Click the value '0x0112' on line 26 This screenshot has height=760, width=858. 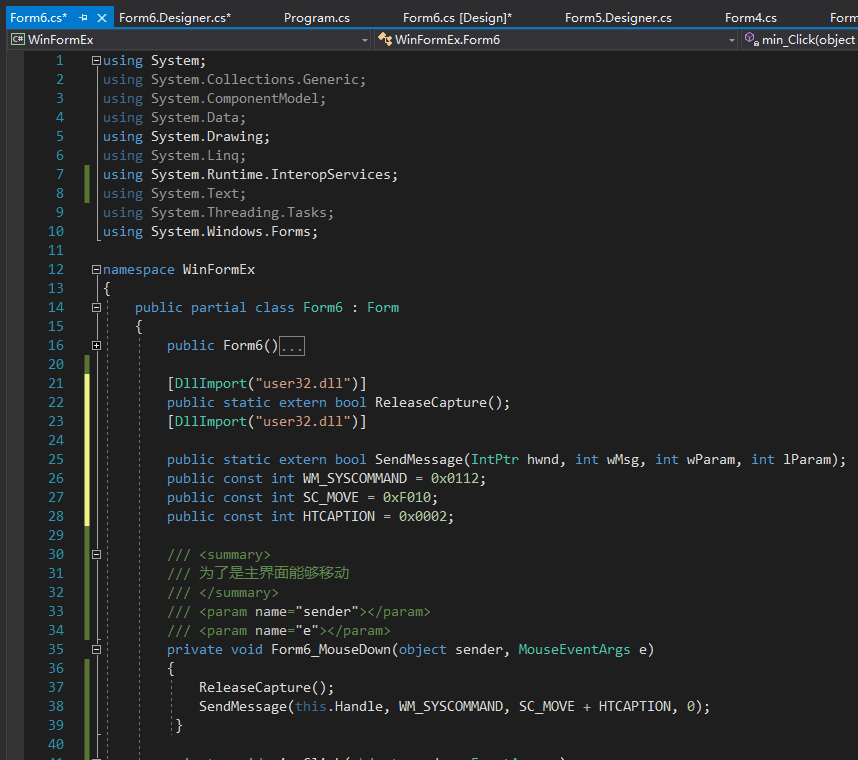click(x=455, y=479)
